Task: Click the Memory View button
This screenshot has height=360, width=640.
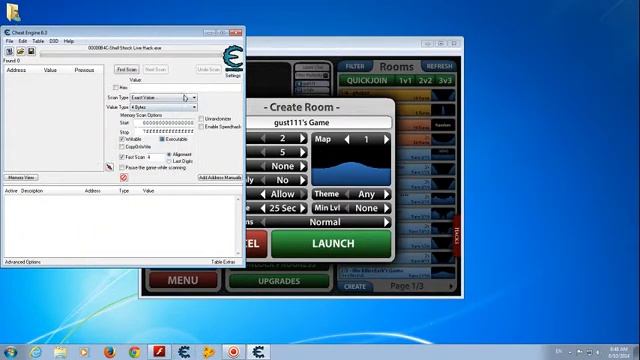Action: point(21,178)
